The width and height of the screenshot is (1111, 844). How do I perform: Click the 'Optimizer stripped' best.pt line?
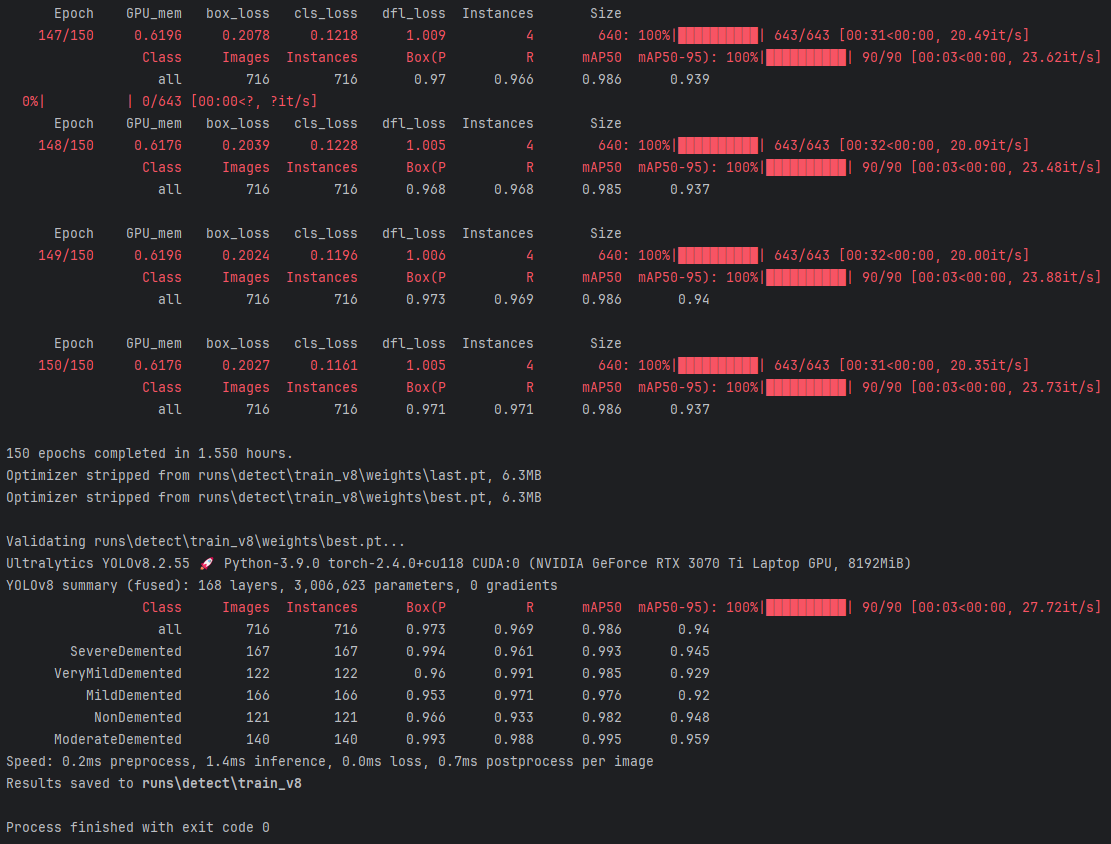point(273,497)
